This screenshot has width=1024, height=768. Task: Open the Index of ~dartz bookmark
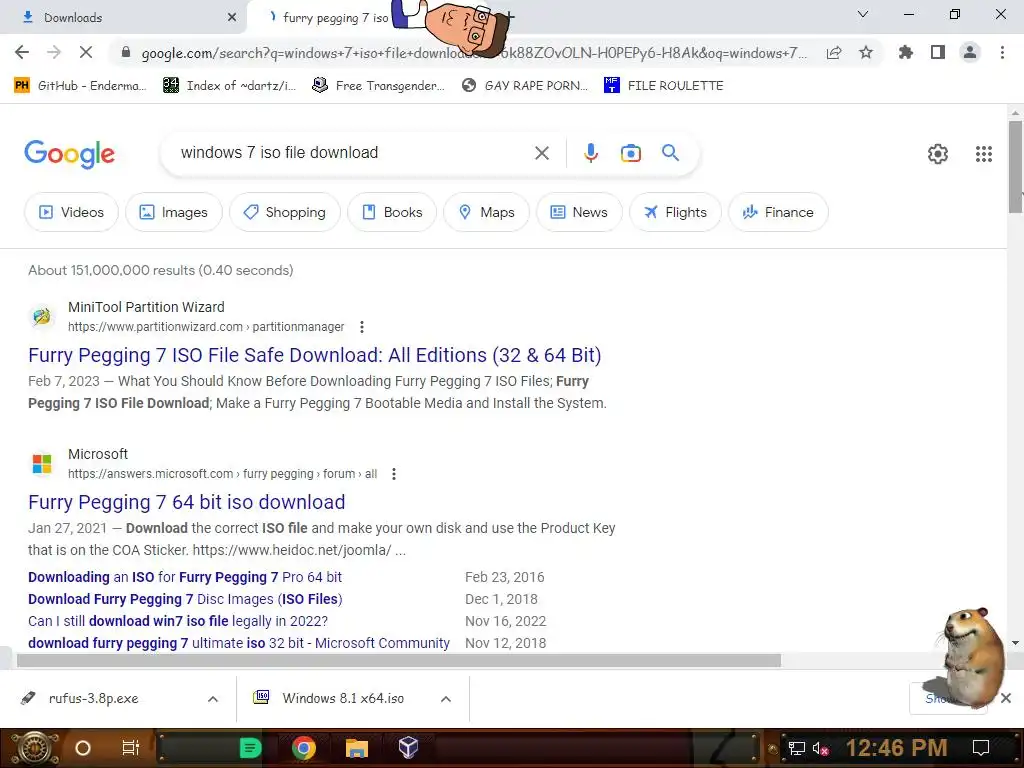230,86
